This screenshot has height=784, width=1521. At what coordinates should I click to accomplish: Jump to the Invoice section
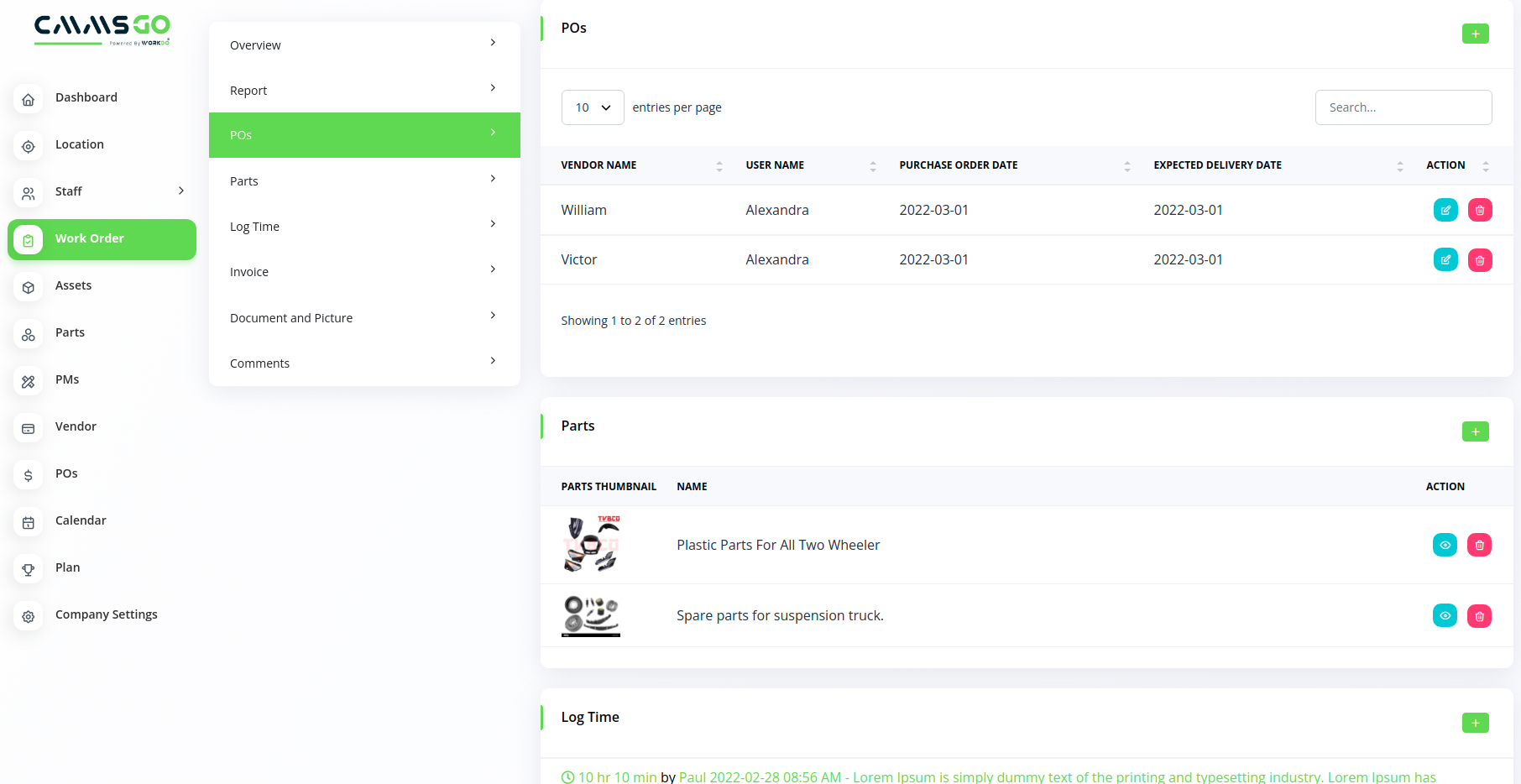click(363, 272)
